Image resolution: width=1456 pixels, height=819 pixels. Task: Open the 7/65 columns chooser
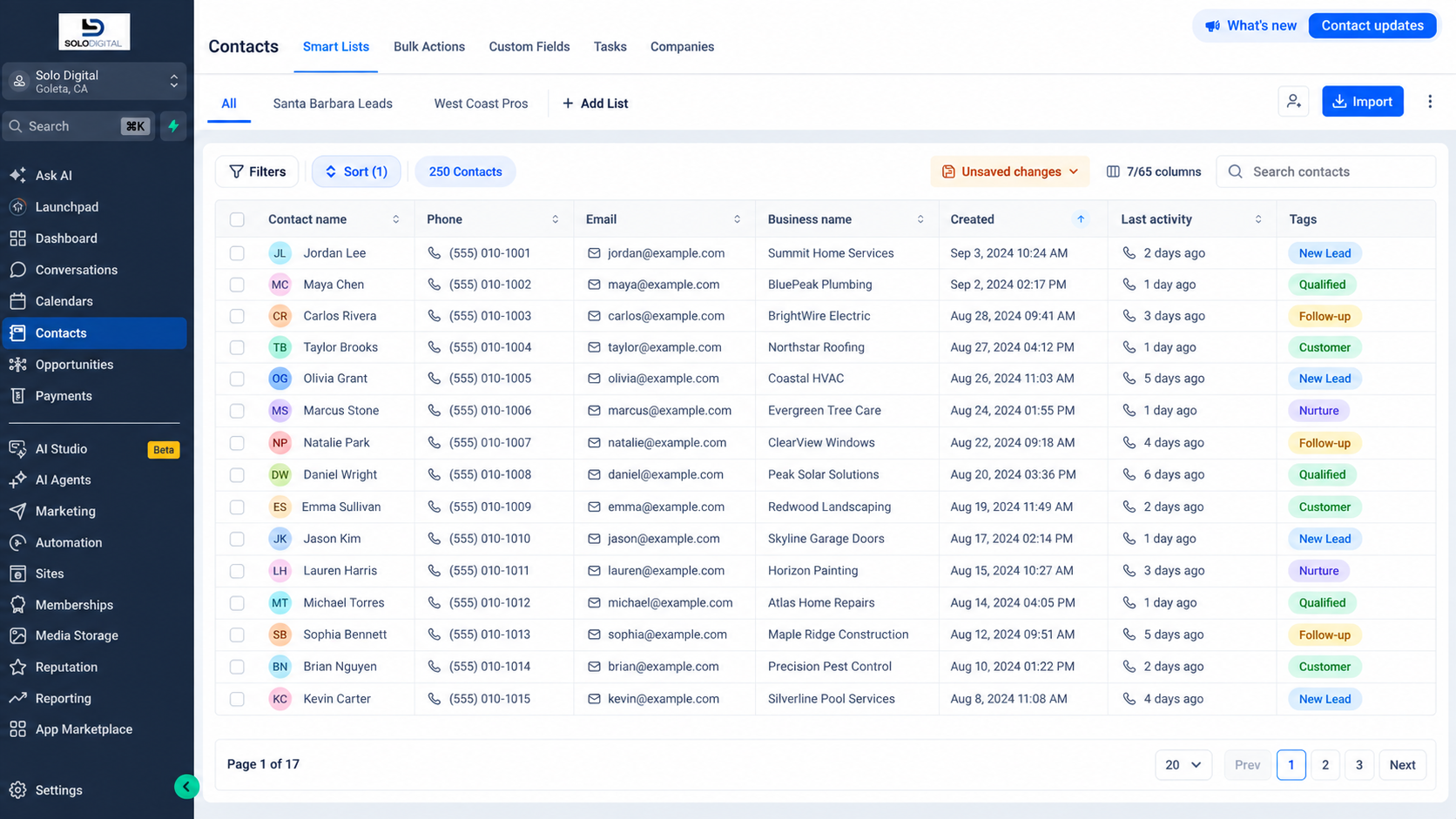[1153, 171]
